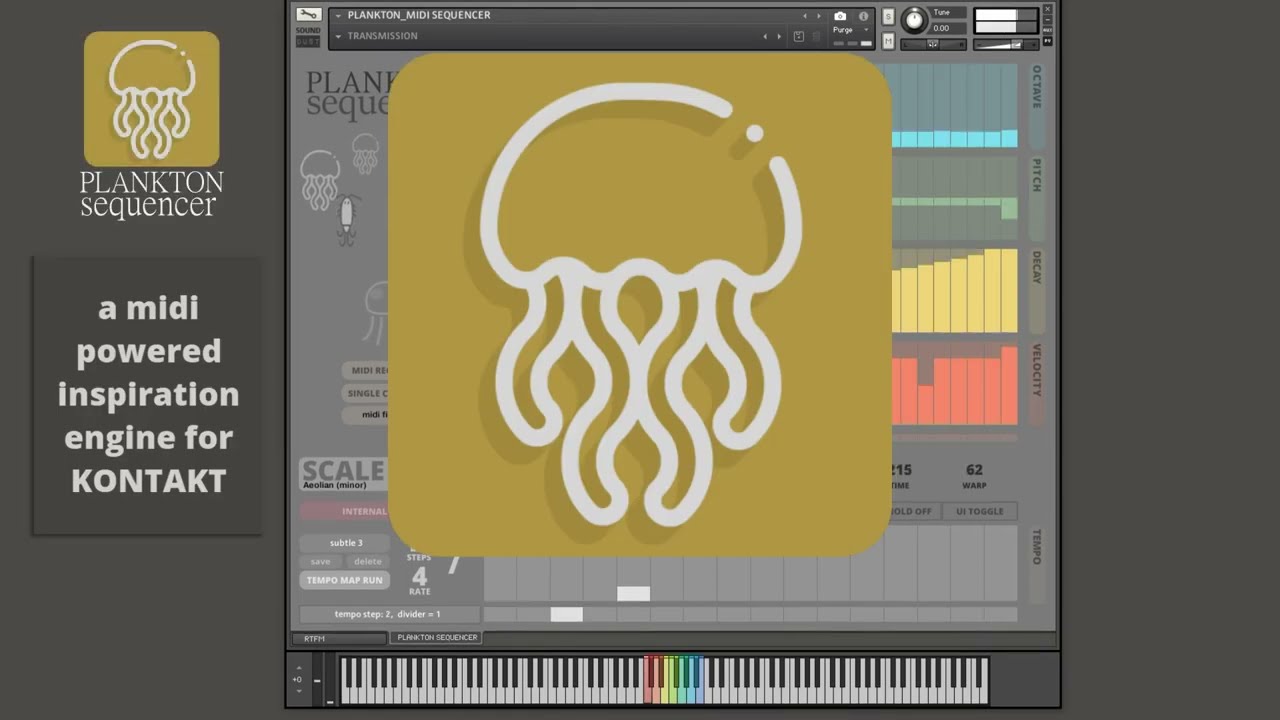Adjust the last yellow decay bar
This screenshot has width=1280, height=720.
[x=1009, y=291]
